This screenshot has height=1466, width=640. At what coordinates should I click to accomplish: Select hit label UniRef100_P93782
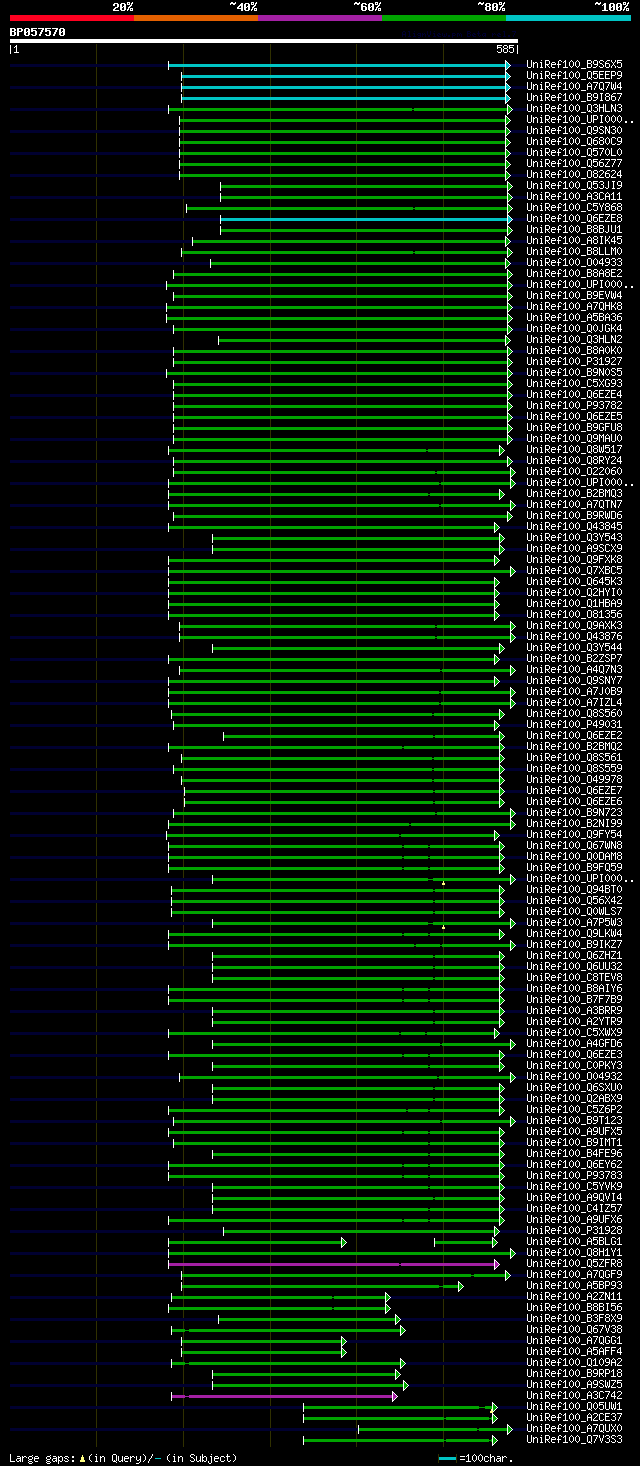click(x=574, y=405)
